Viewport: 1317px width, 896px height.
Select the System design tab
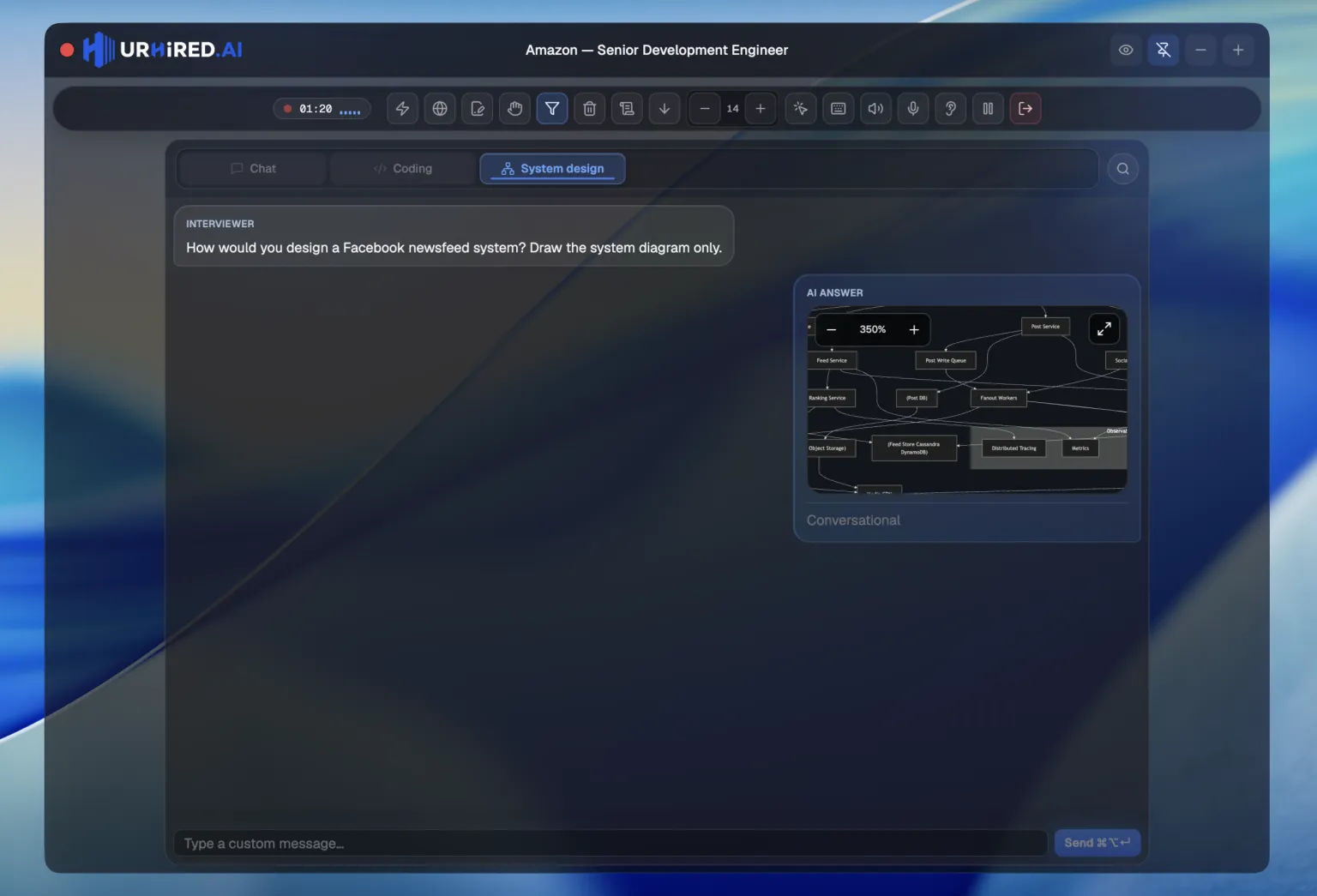(552, 169)
